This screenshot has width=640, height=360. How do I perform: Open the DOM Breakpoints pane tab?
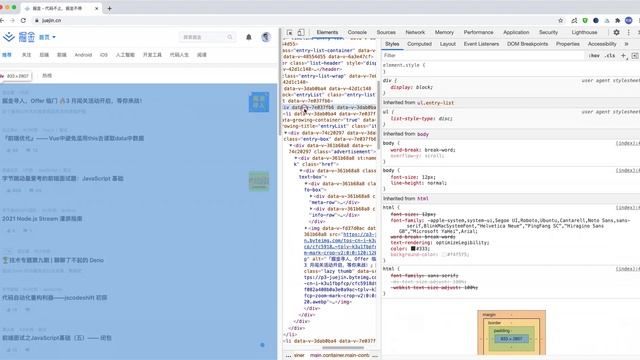click(x=527, y=44)
